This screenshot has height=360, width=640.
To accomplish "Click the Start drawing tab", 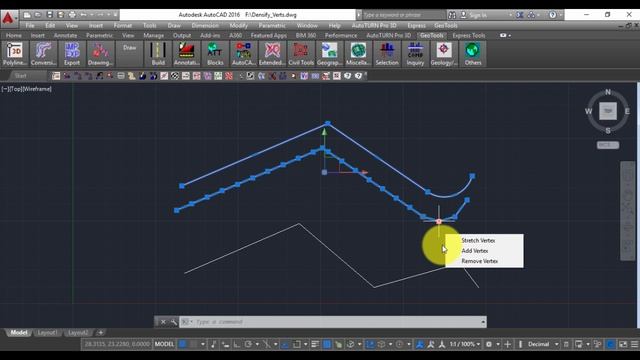I will pos(20,76).
